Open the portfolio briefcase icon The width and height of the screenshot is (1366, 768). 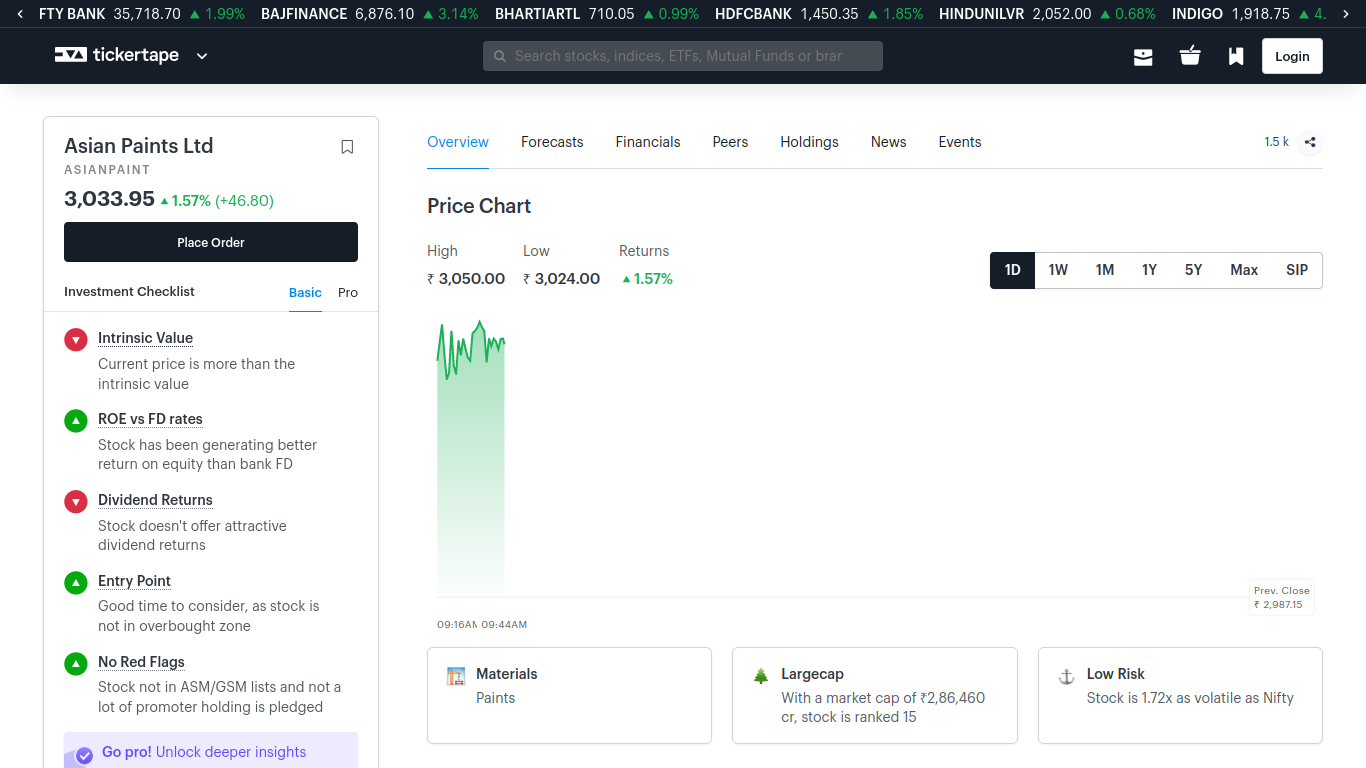pos(1143,56)
